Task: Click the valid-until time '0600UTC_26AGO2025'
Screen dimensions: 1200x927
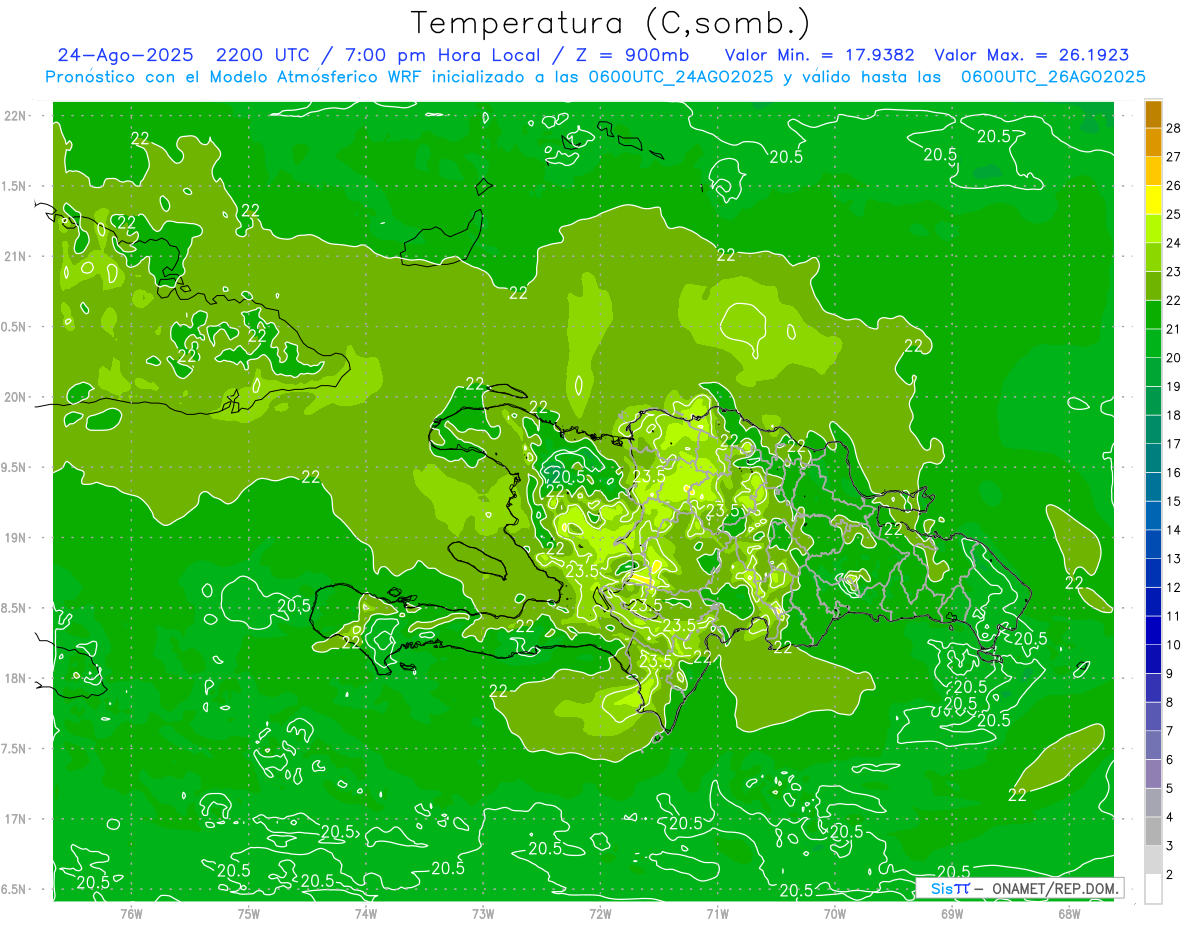Action: tap(1053, 77)
